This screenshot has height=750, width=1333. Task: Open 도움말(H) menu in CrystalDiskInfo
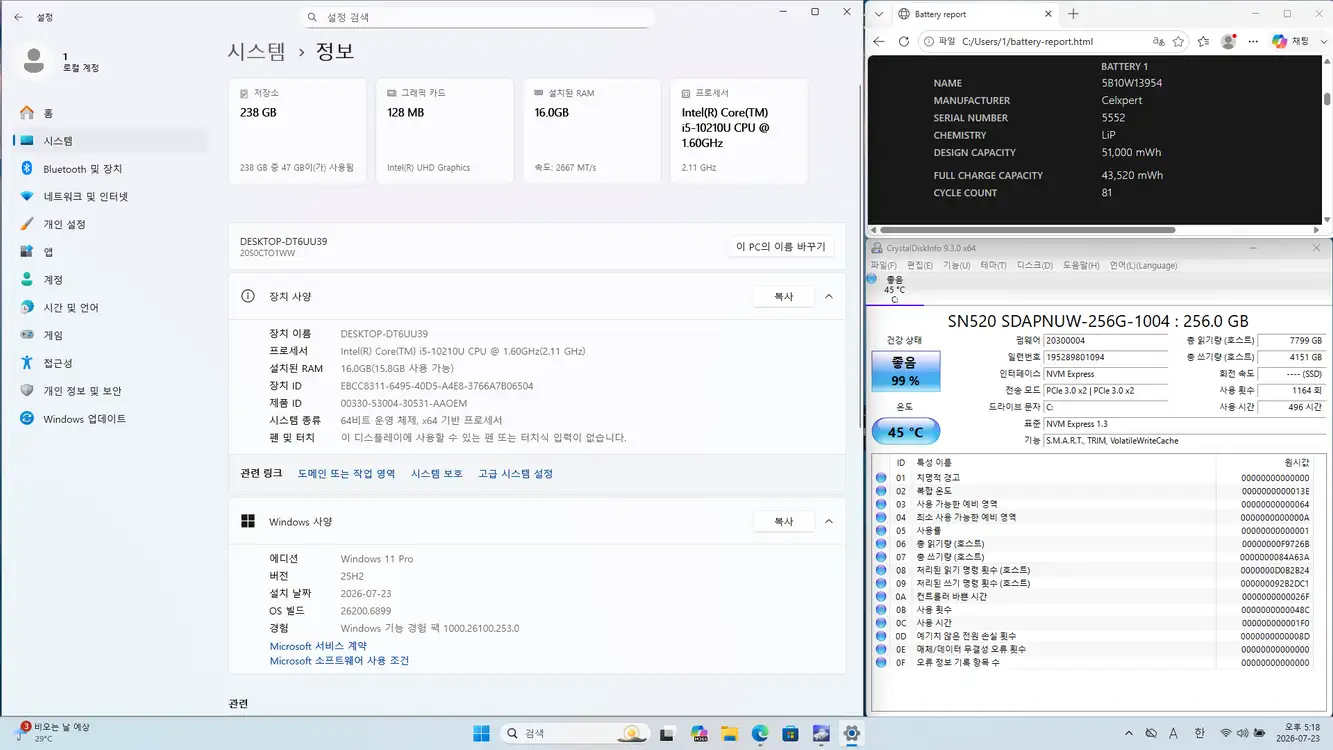[x=1081, y=265]
